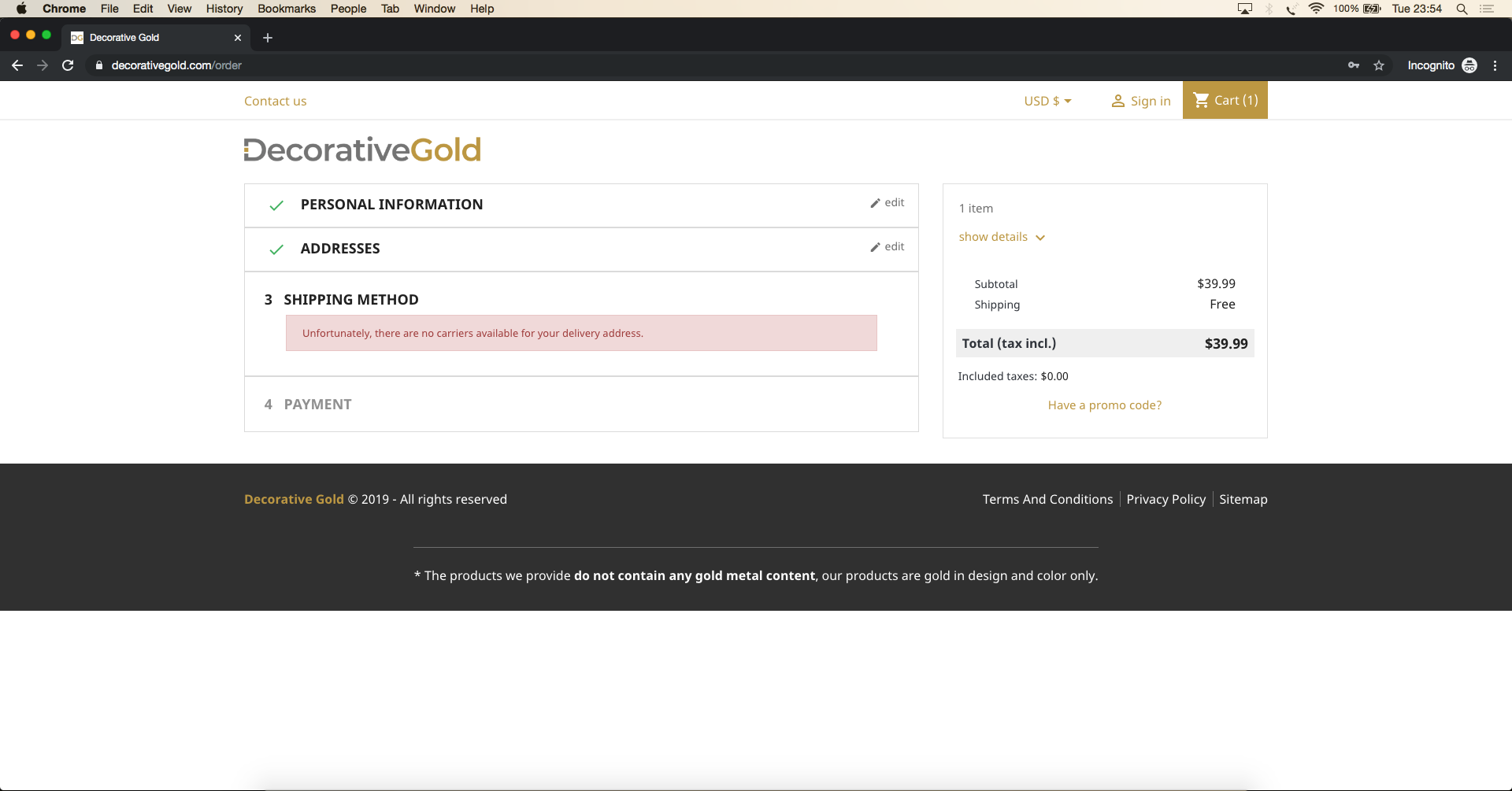Screen dimensions: 1512x791
Task: Click the pencil icon for Addresses
Action: point(875,247)
